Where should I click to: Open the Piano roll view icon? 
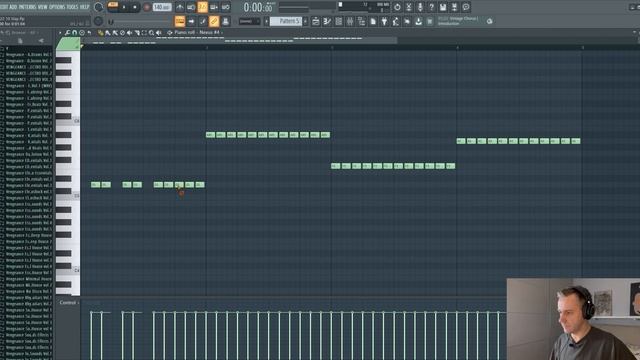coord(327,21)
